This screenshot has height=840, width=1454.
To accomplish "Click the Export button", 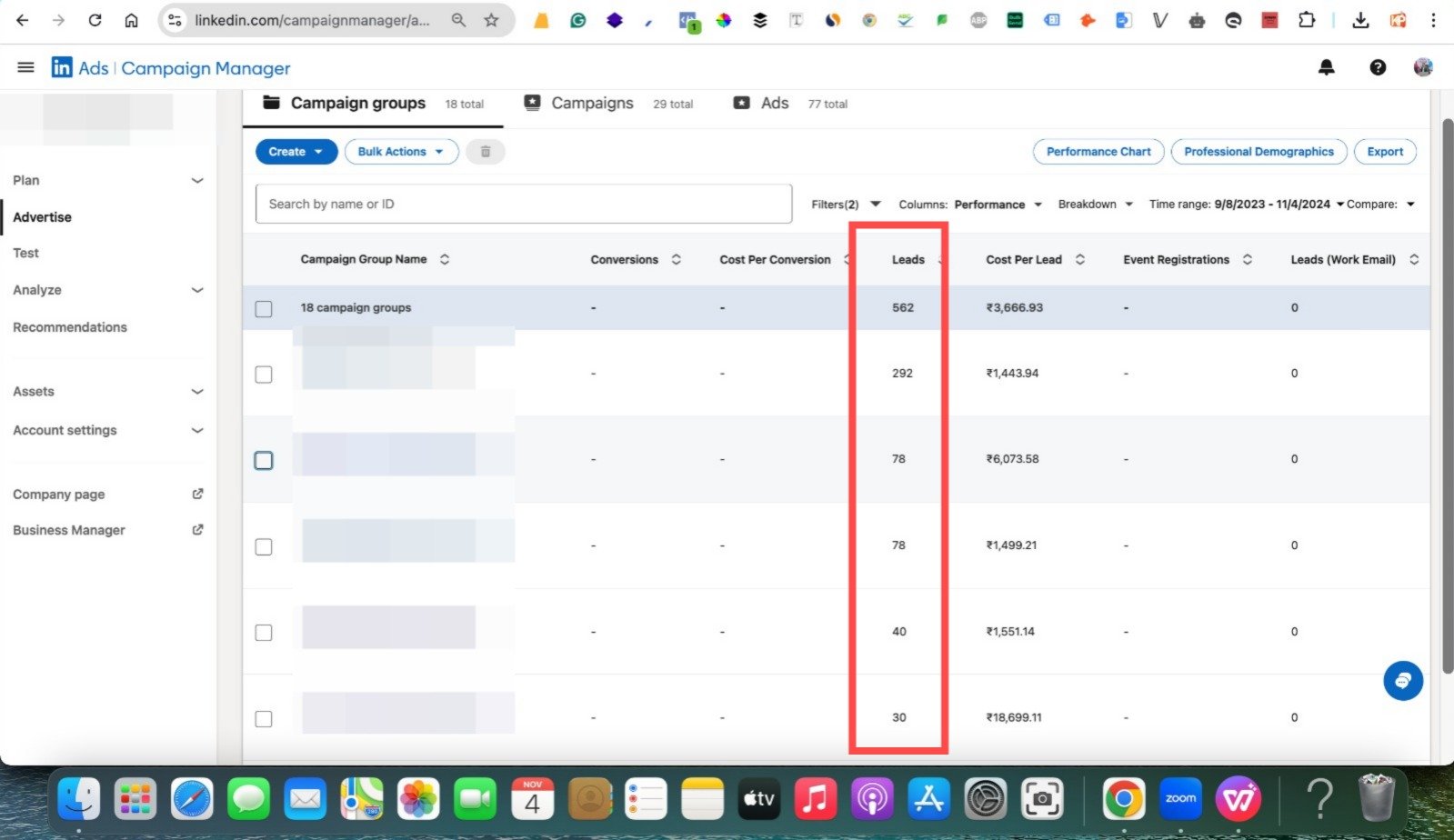I will pyautogui.click(x=1384, y=152).
